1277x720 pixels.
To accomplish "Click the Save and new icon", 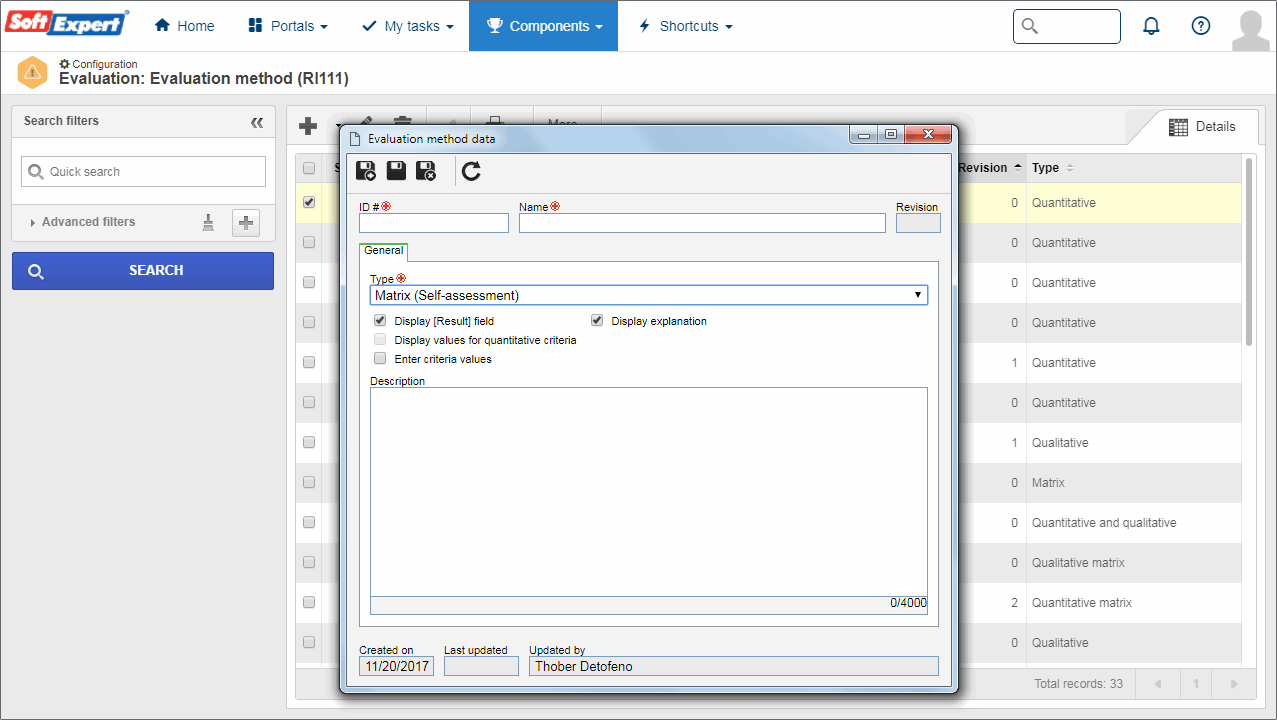I will (366, 171).
